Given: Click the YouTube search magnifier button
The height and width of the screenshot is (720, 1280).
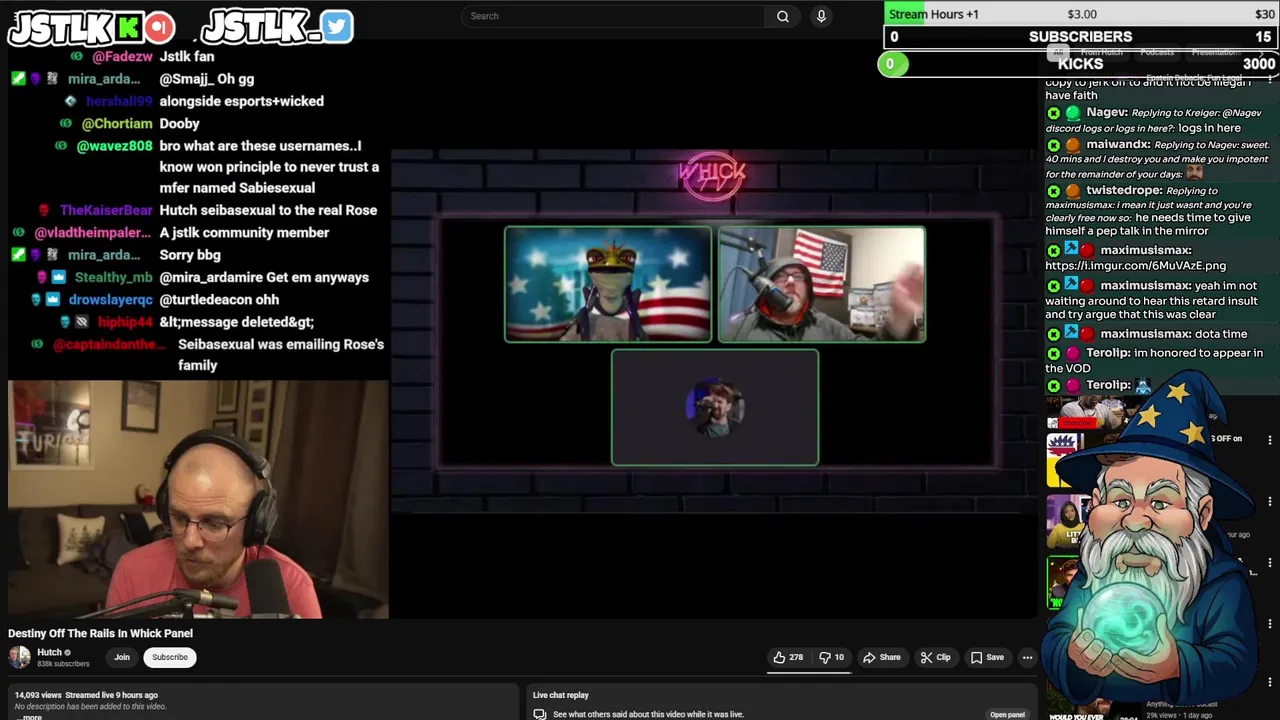Looking at the screenshot, I should (783, 16).
